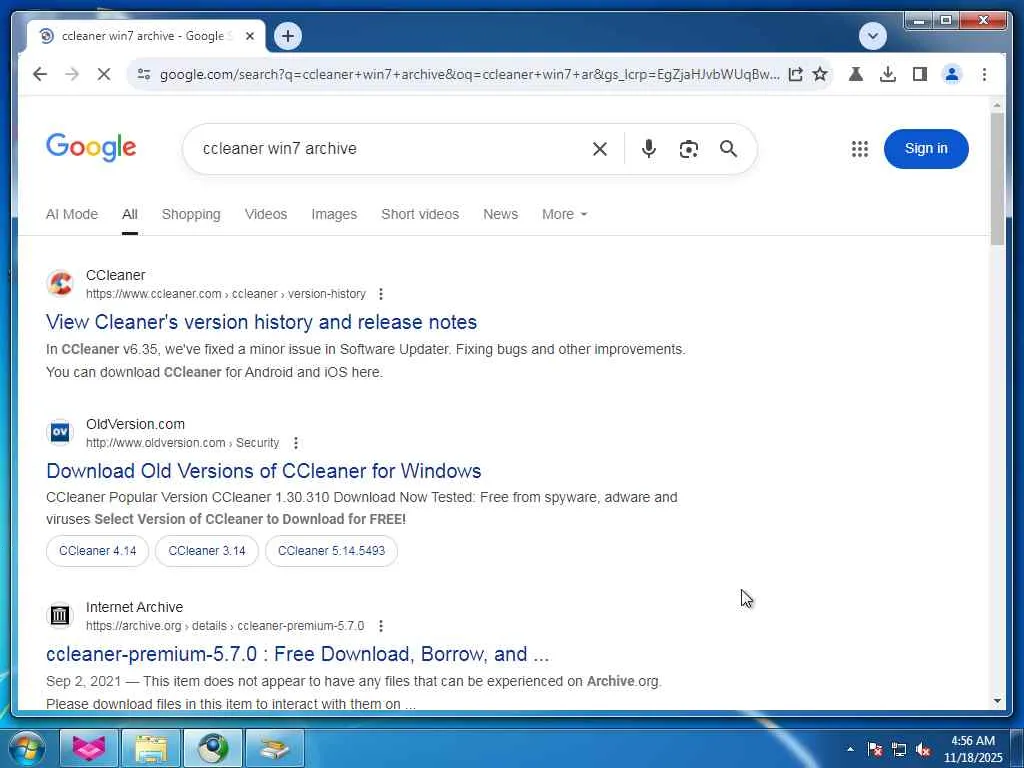Switch to Short videos results
This screenshot has width=1024, height=768.
420,214
